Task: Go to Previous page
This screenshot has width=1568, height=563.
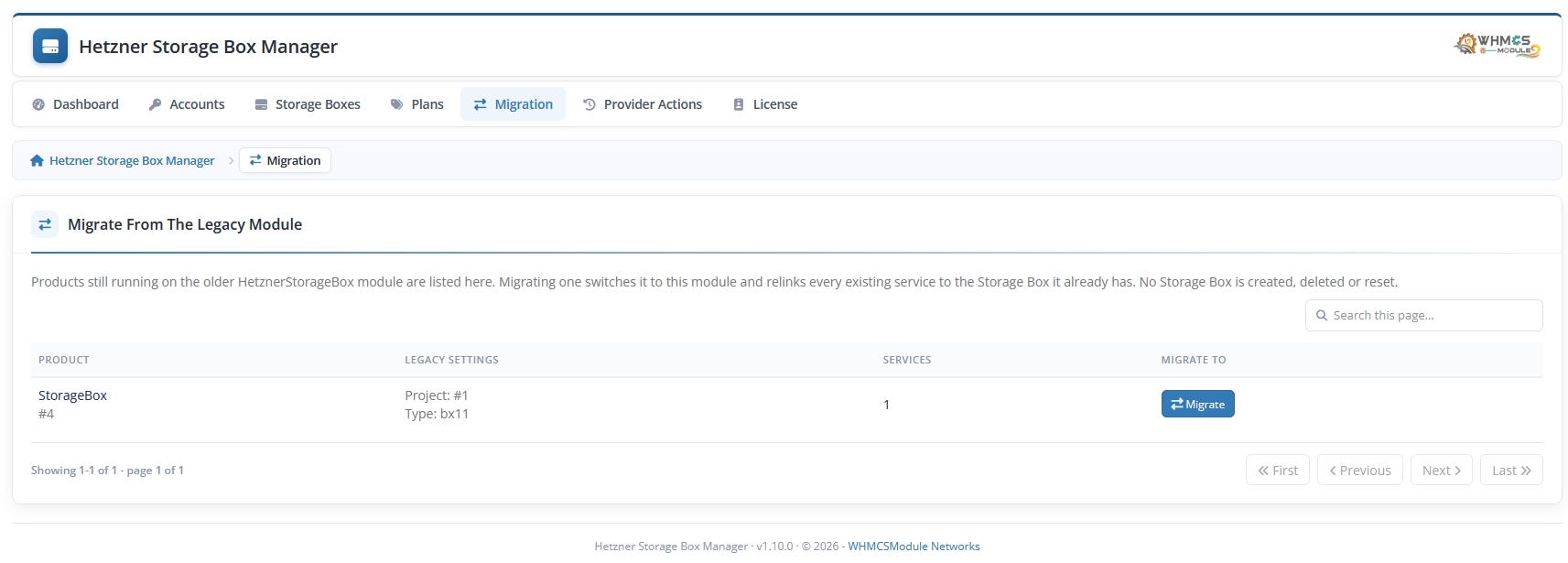Action: (1360, 470)
